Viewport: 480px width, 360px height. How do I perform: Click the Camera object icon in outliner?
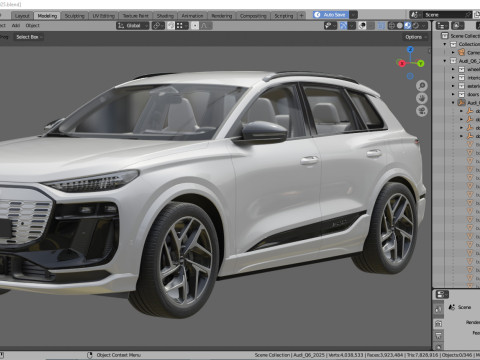pos(462,52)
